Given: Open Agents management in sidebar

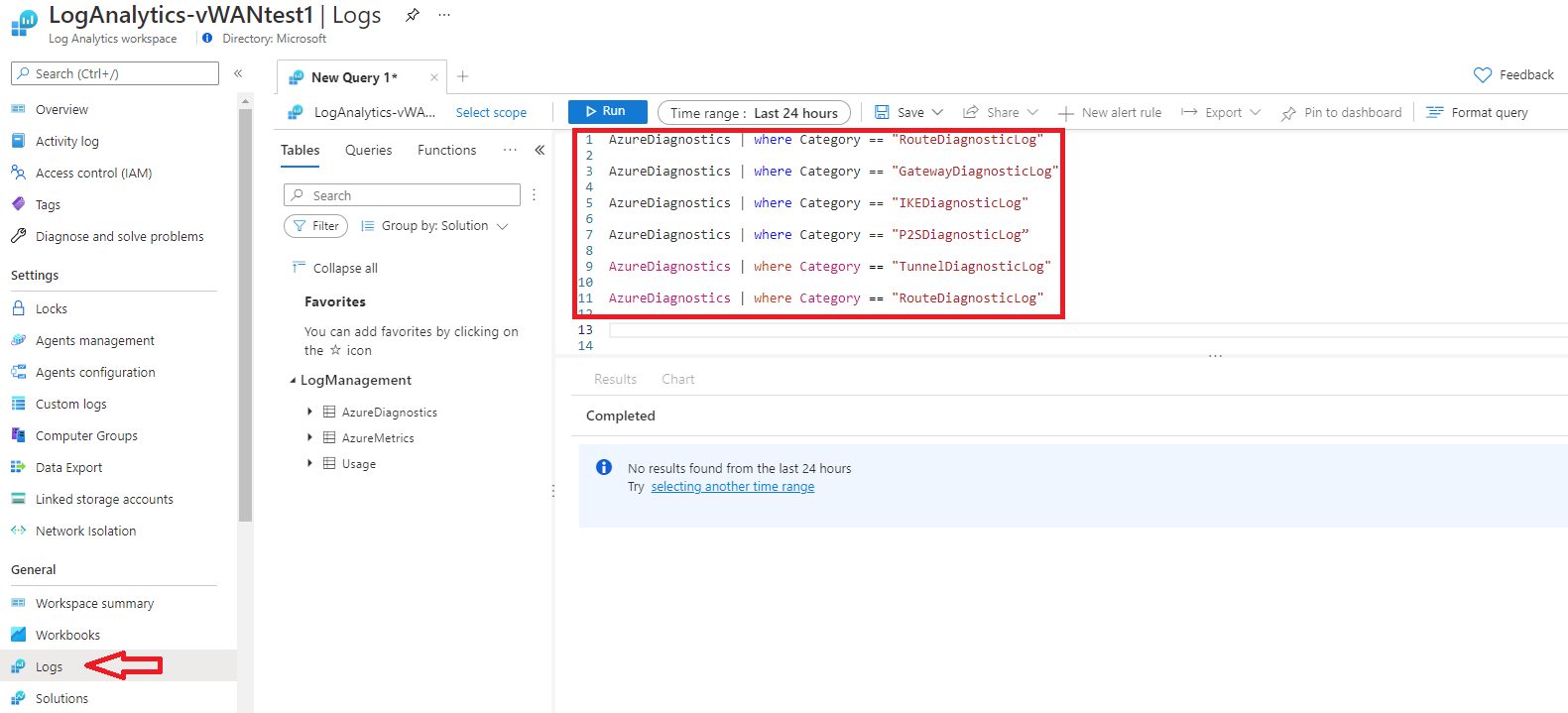Looking at the screenshot, I should [x=95, y=340].
